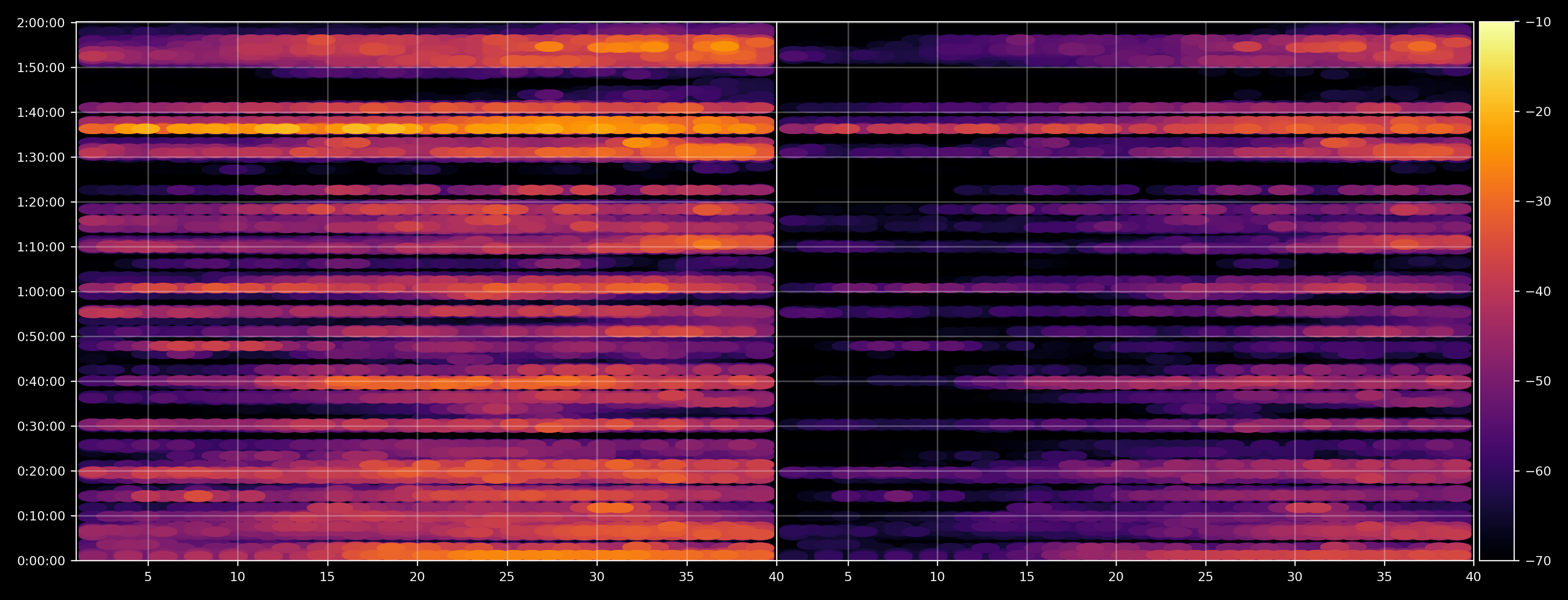The image size is (1568, 600).
Task: Click the −10 colorbar tick label
Action: pos(1538,22)
